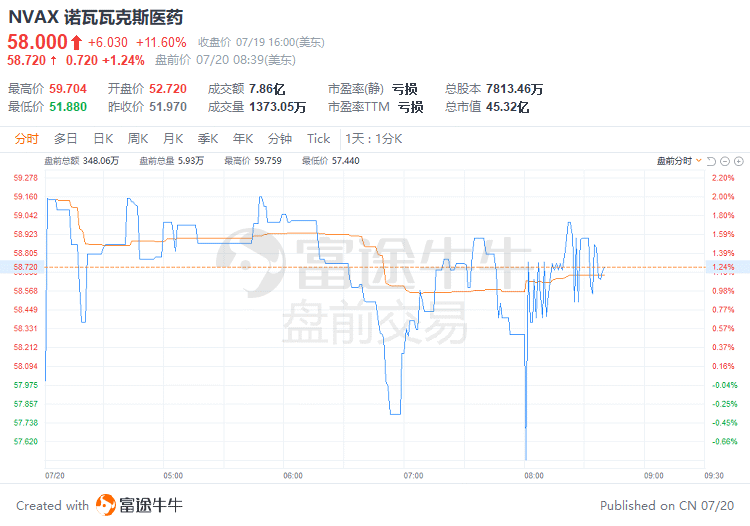Open the 月K chart tab

pyautogui.click(x=173, y=139)
